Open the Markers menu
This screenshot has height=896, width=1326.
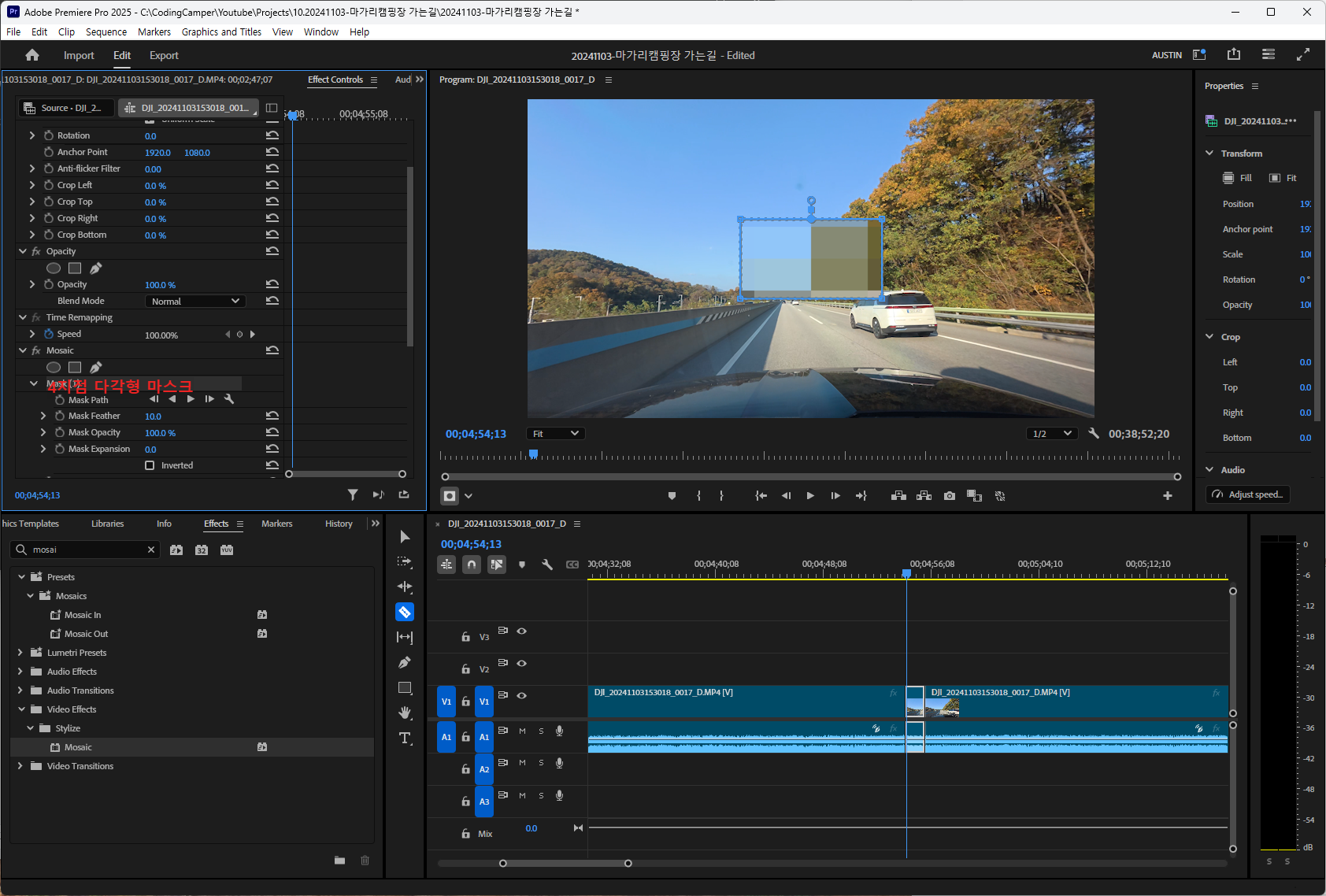tap(154, 32)
